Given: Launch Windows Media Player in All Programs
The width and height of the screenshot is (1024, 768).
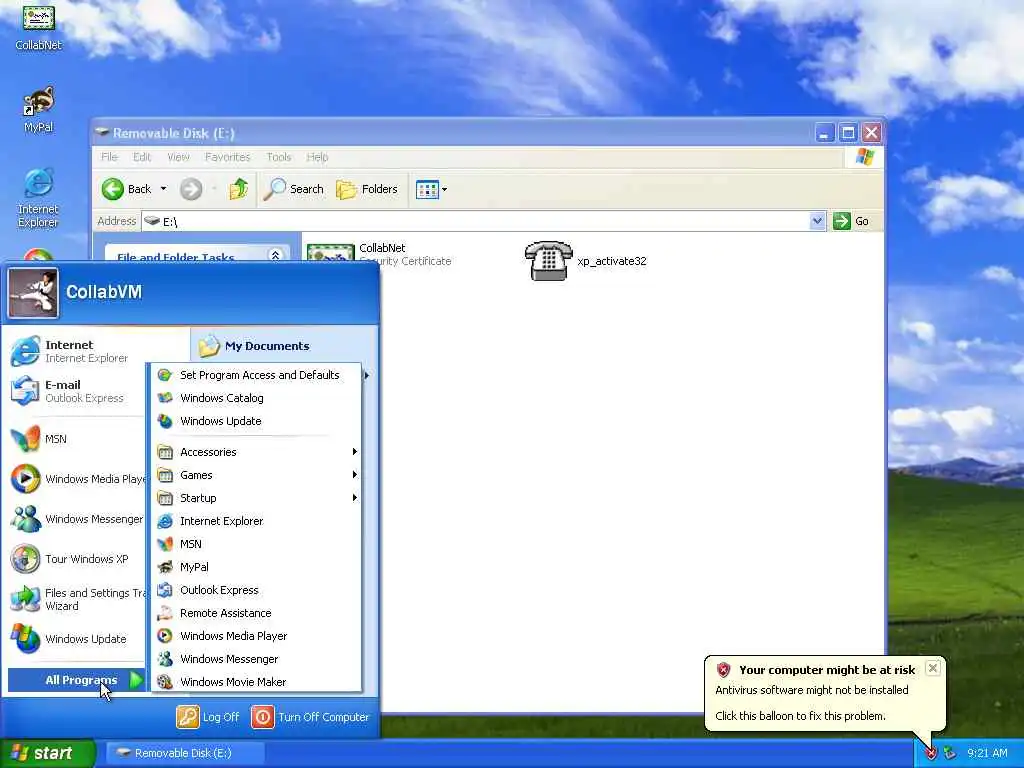Looking at the screenshot, I should (256, 636).
